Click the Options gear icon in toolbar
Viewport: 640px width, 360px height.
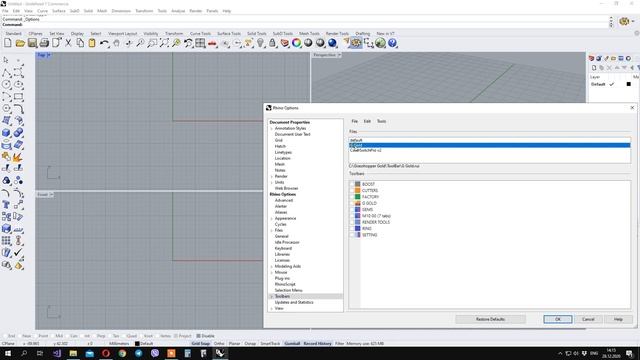[356, 43]
